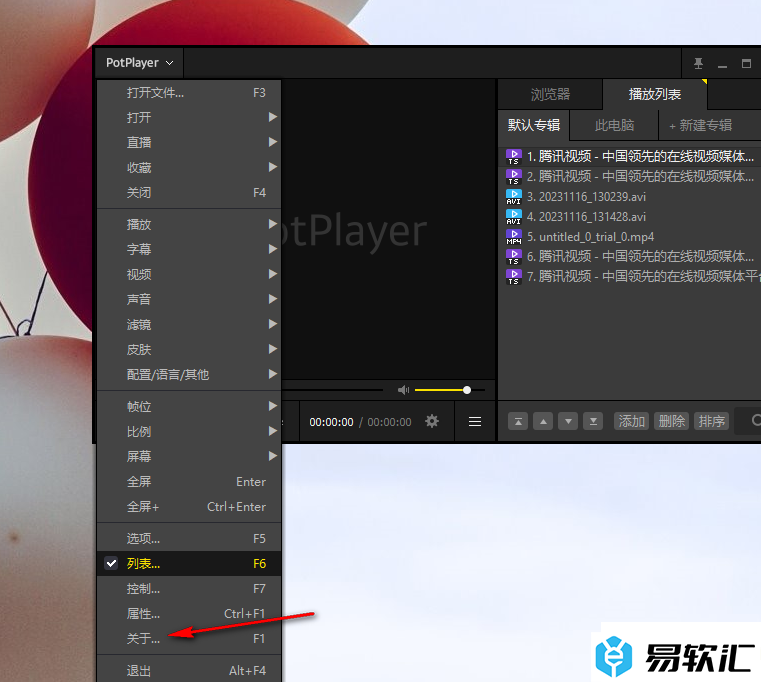Choose 全屏 Enter from the menu
Screen dimensions: 761x682
pyautogui.click(x=189, y=482)
